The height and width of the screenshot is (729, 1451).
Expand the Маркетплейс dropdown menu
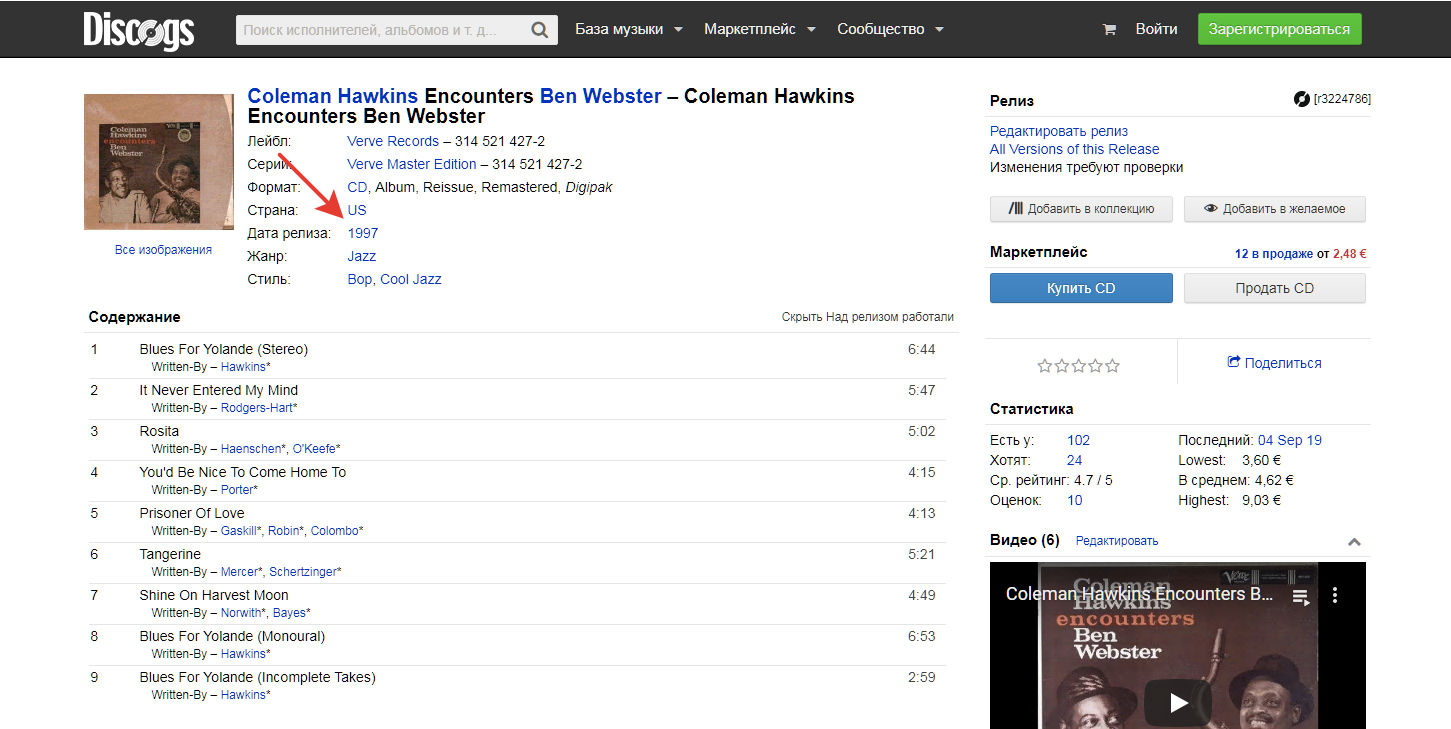pyautogui.click(x=760, y=29)
